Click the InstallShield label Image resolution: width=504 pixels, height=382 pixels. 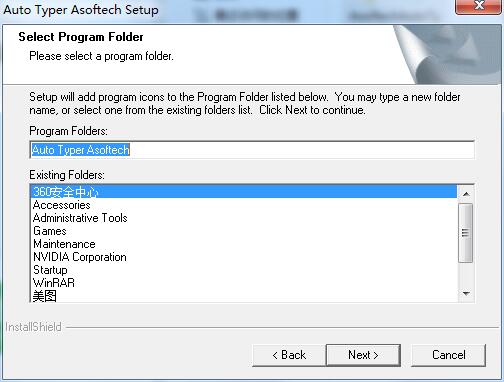pyautogui.click(x=33, y=327)
